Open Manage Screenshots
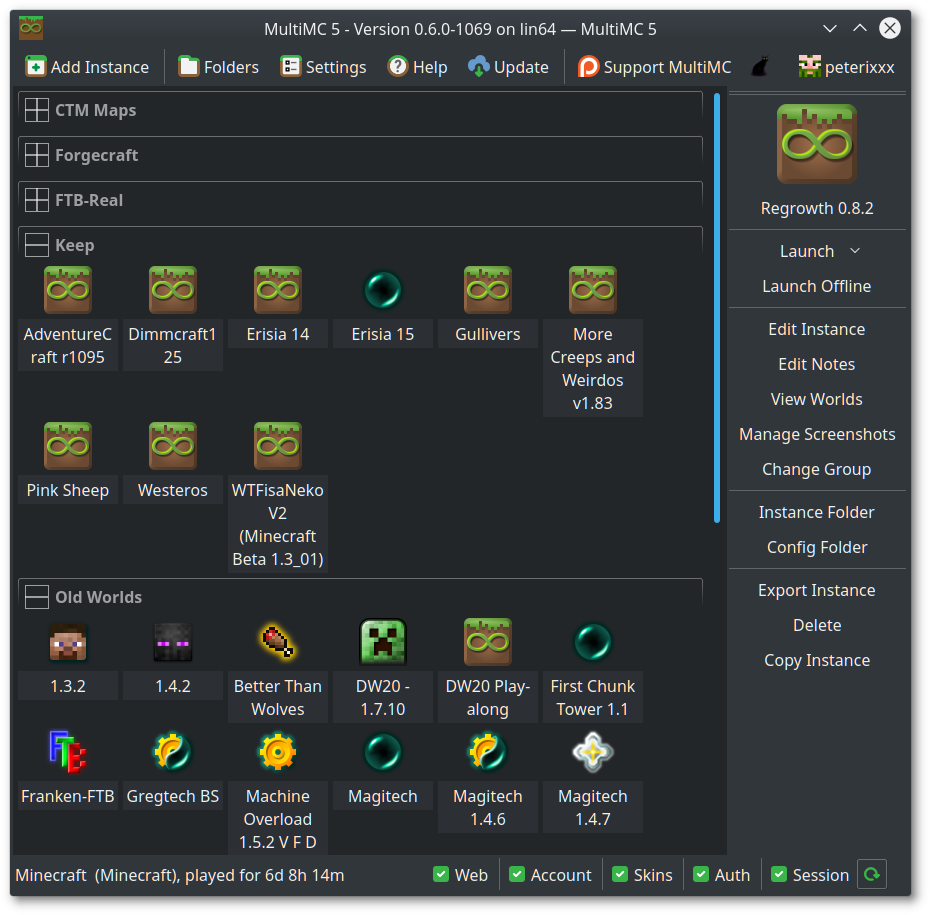The width and height of the screenshot is (930, 915). coord(817,434)
